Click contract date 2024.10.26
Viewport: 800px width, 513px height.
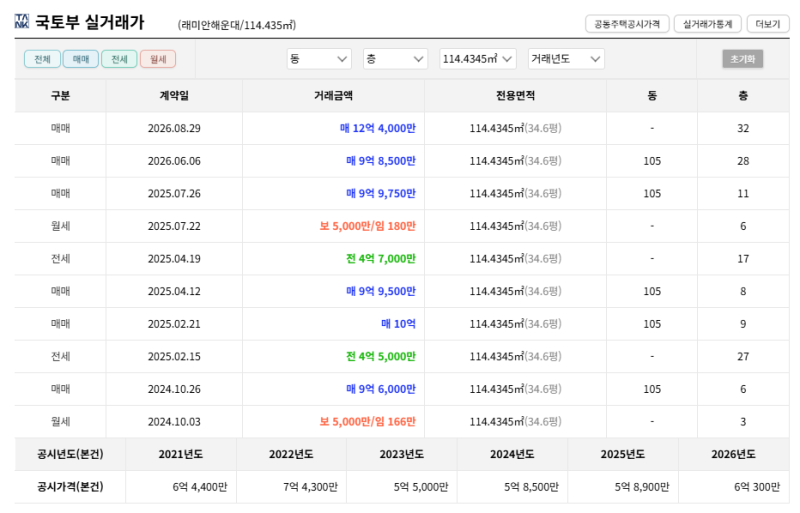(x=174, y=389)
